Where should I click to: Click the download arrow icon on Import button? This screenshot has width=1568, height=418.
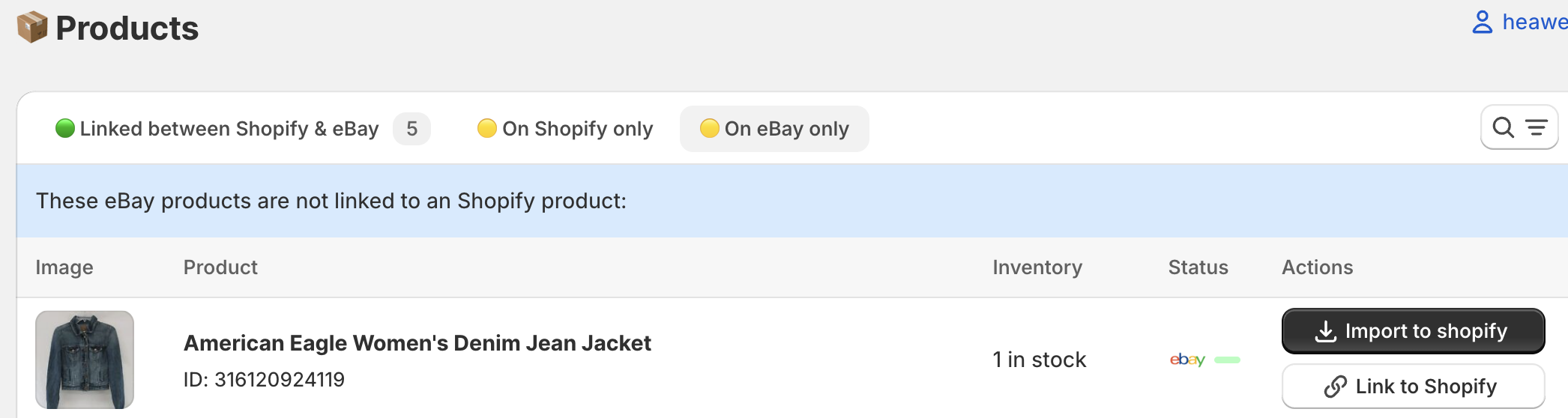(1326, 331)
